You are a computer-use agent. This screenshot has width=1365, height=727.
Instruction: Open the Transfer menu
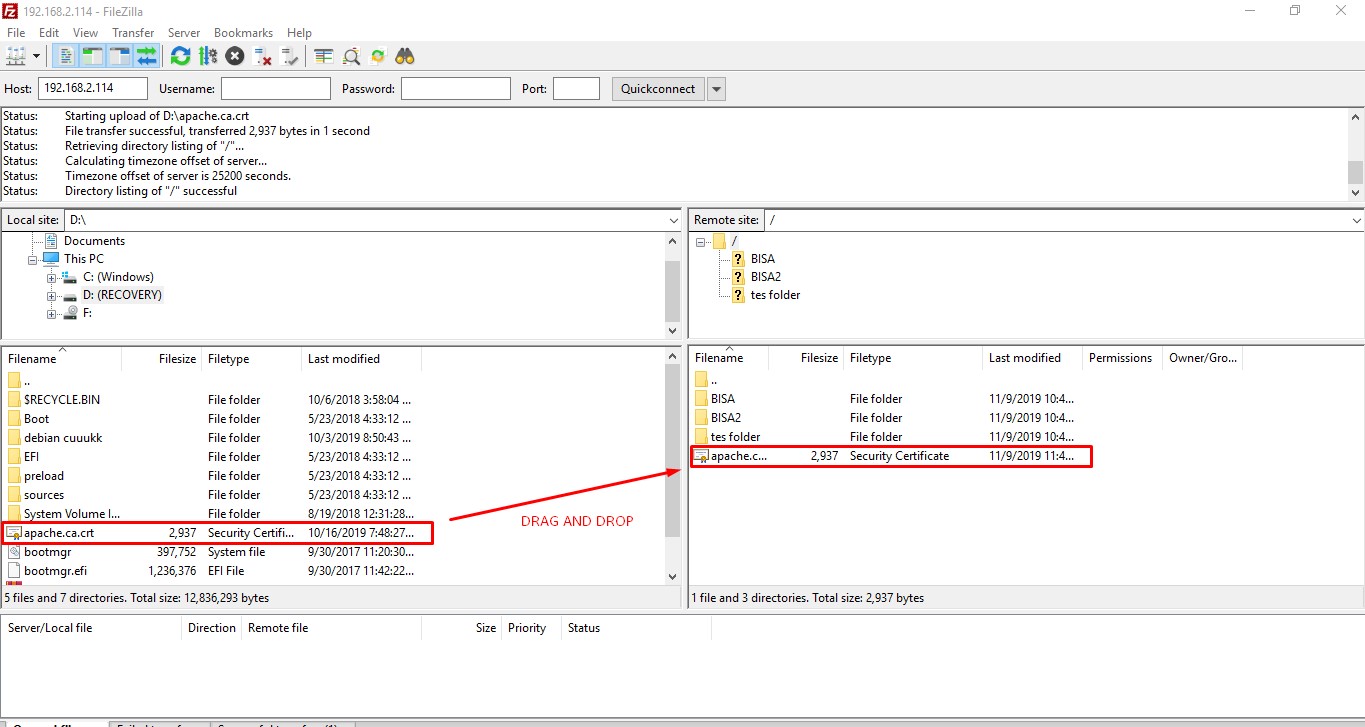[133, 32]
